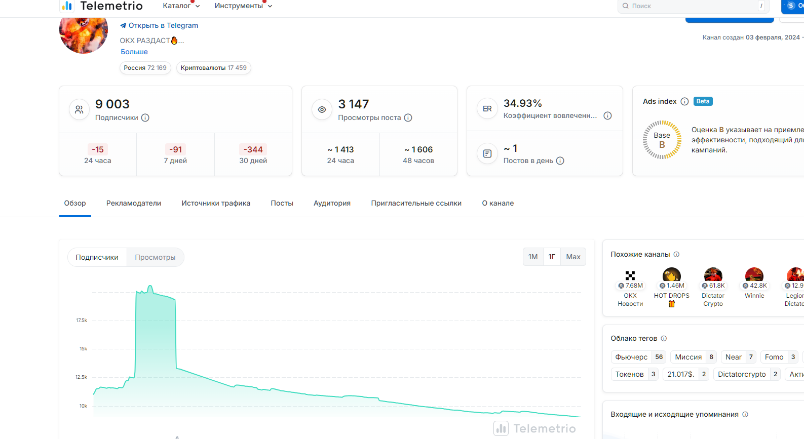Image resolution: width=804 pixels, height=439 pixels.
Task: Show info for Похожие каналы
Action: pyautogui.click(x=676, y=254)
